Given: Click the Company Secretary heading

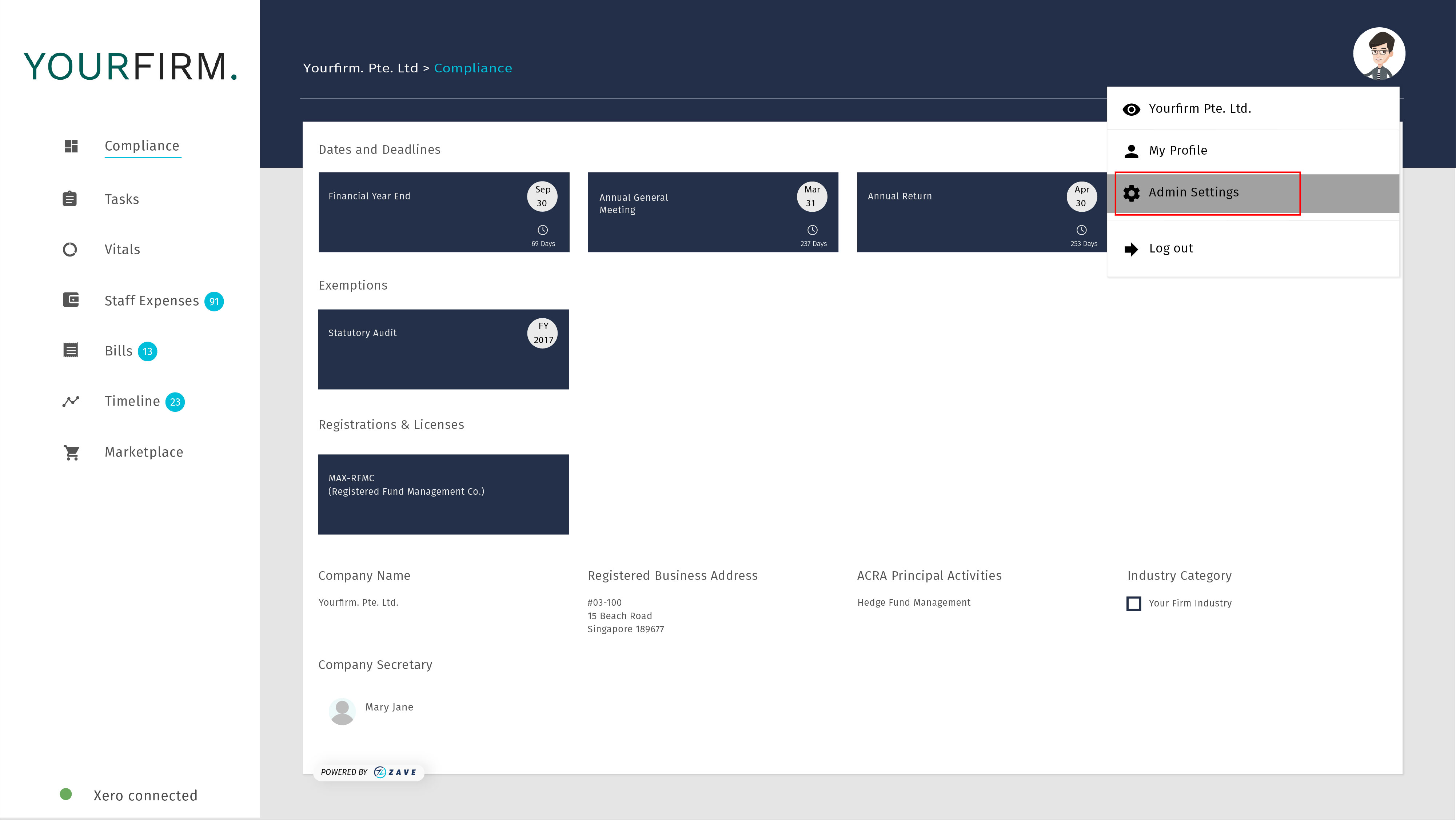Looking at the screenshot, I should (375, 665).
